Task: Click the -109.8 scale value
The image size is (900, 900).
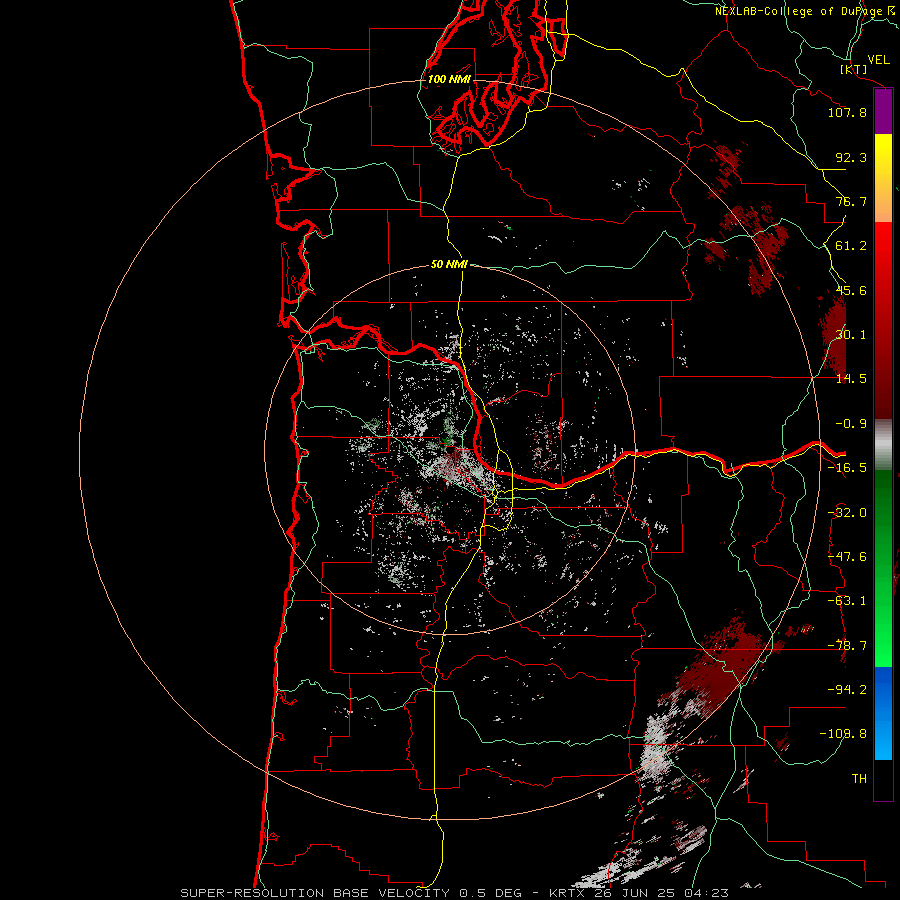Action: coord(843,734)
